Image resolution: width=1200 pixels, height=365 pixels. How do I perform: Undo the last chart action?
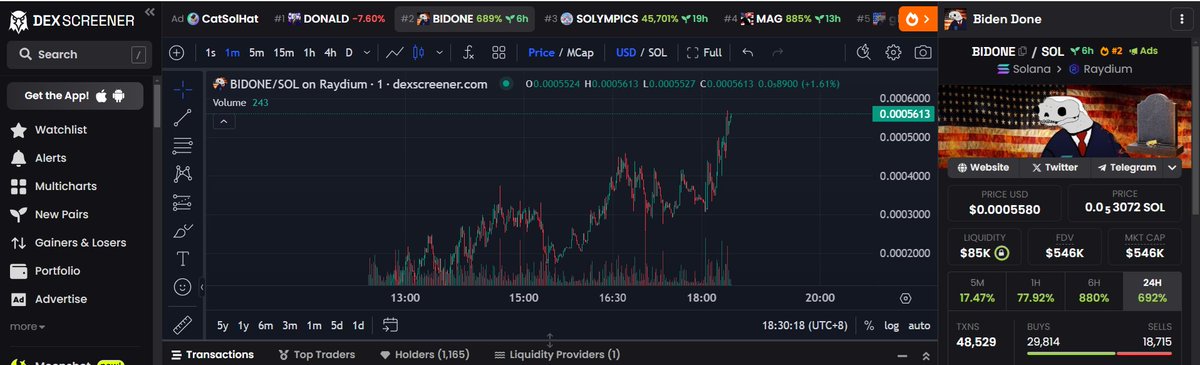click(x=748, y=52)
